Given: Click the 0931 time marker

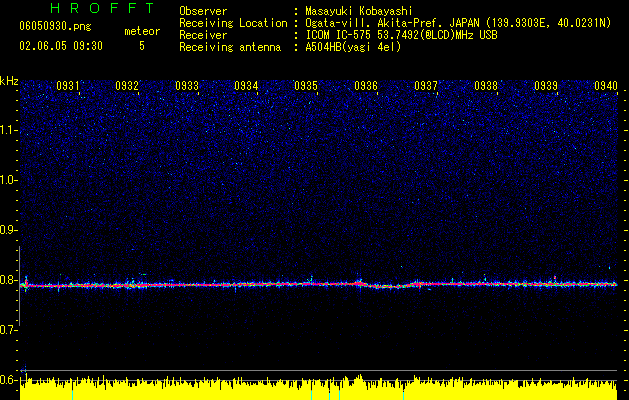Looking at the screenshot, I should 68,86.
